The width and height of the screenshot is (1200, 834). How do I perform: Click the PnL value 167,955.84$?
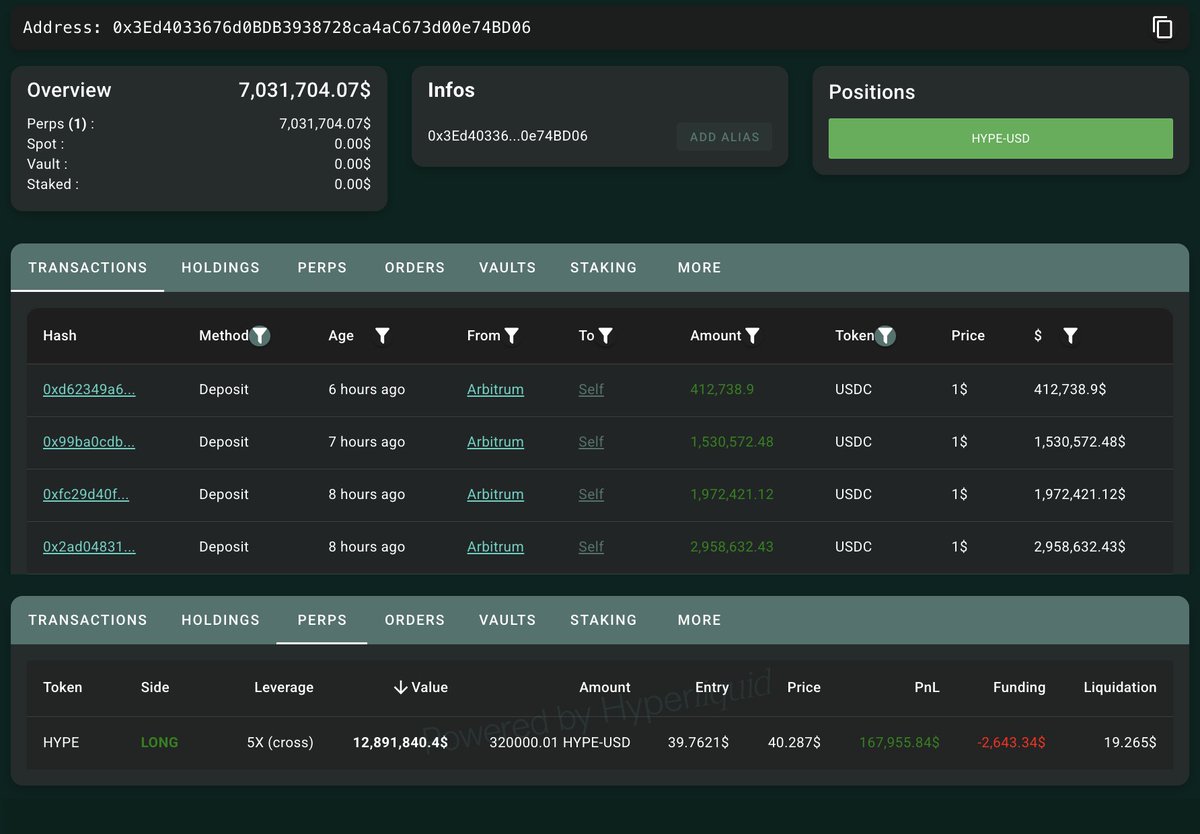click(x=900, y=743)
